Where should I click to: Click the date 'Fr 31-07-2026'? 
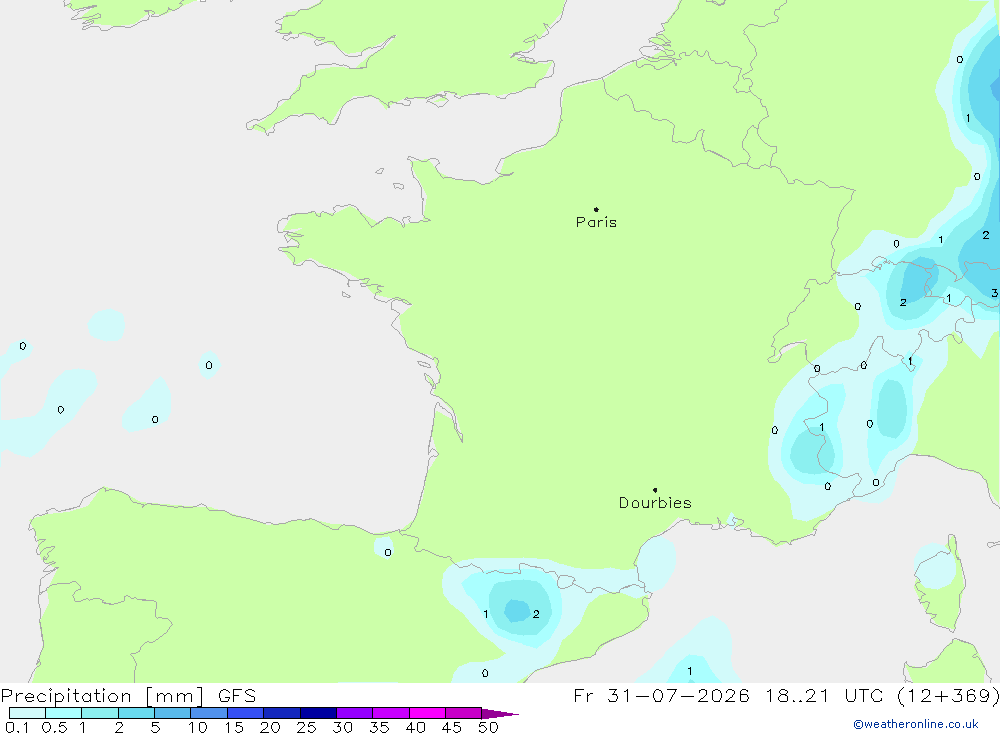661,696
